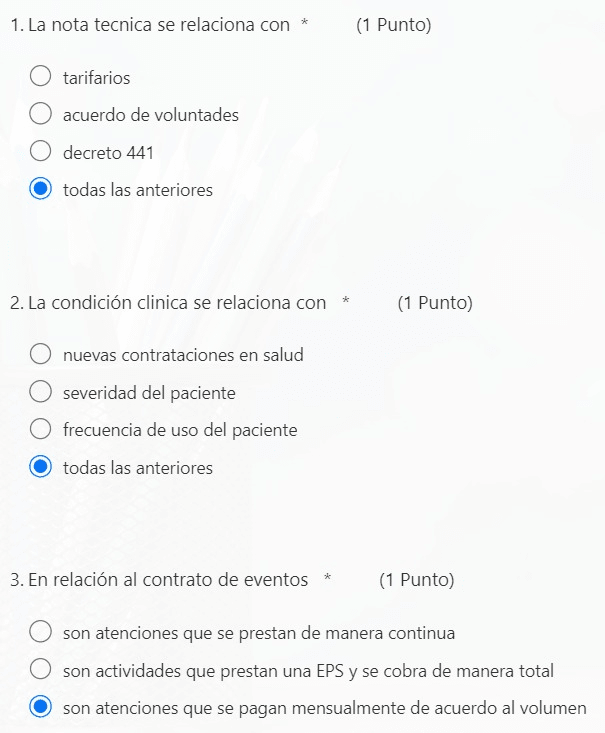Select radio for 'se prestan de manera continua'

click(40, 632)
